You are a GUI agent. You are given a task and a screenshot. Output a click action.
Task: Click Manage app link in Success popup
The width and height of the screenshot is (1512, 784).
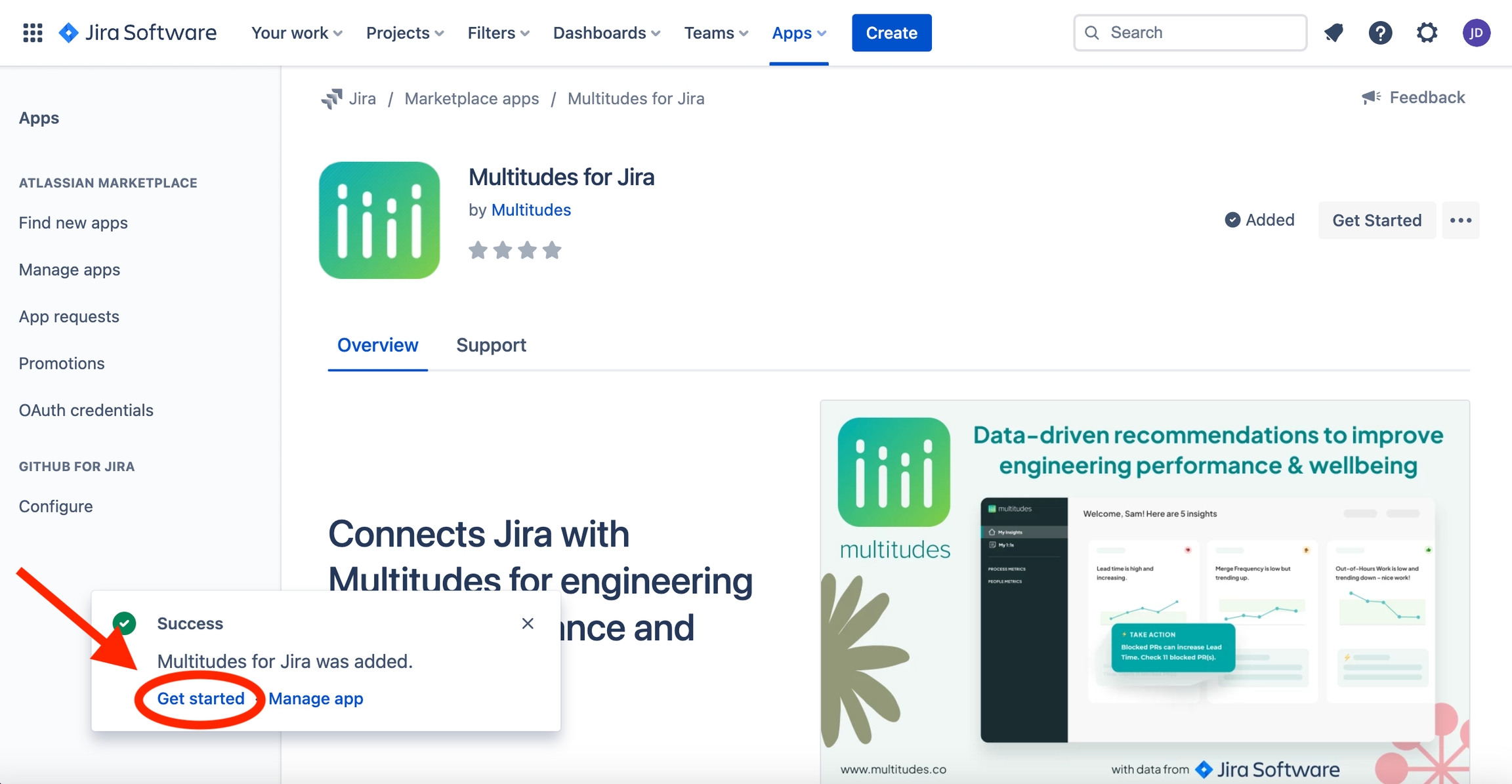(316, 699)
